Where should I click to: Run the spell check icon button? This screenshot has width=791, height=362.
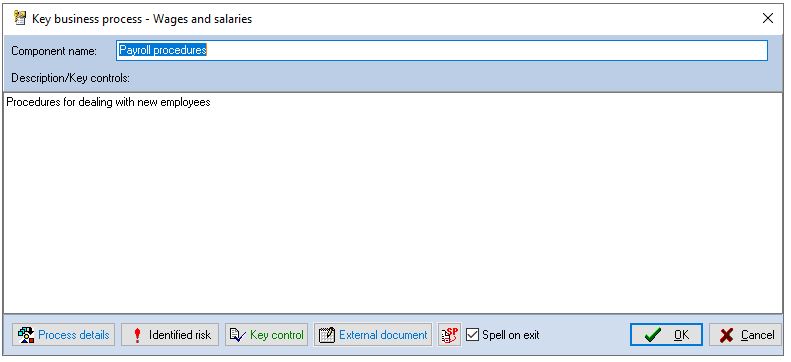click(449, 335)
